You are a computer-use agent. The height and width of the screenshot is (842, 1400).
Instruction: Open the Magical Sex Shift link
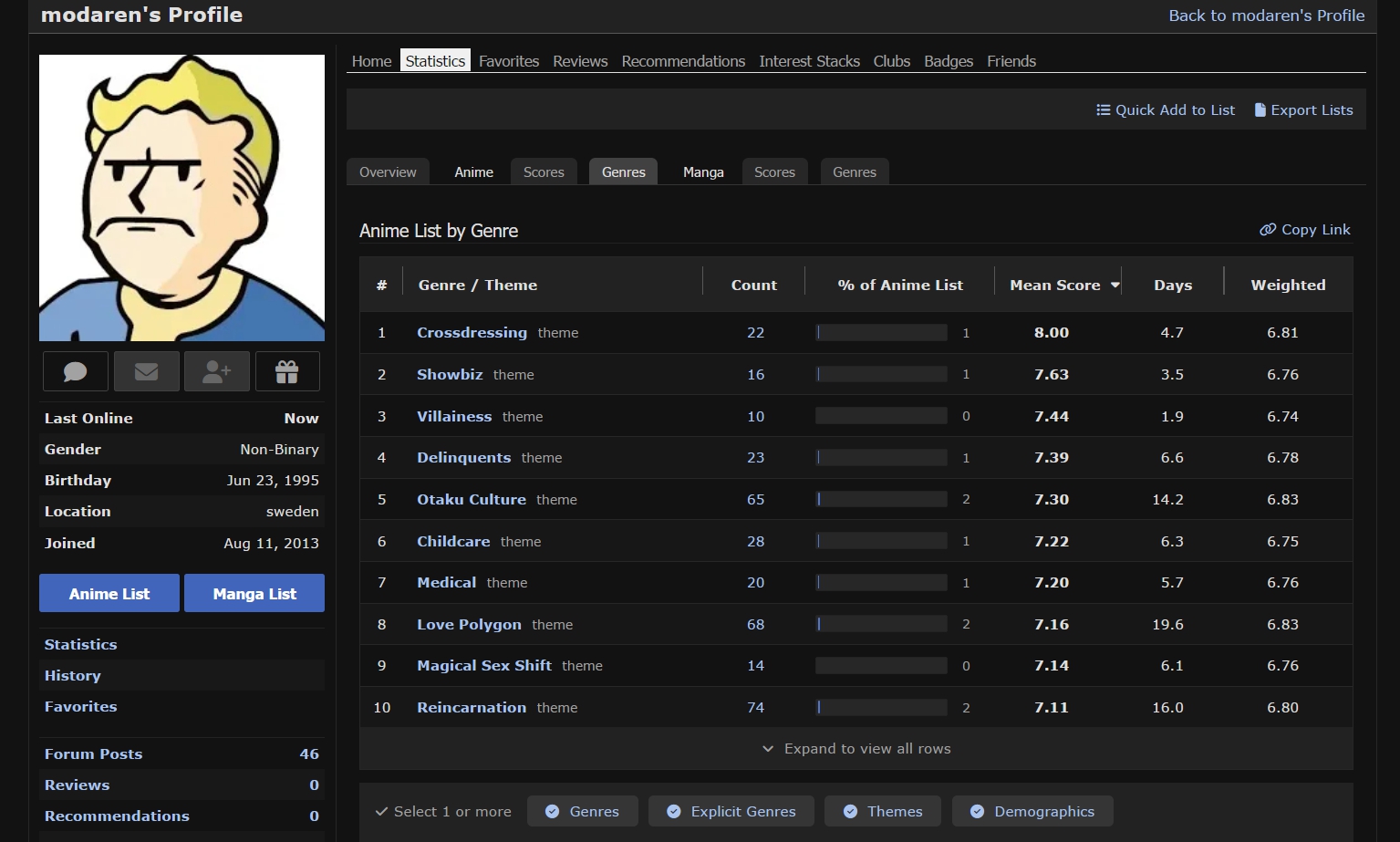[484, 666]
